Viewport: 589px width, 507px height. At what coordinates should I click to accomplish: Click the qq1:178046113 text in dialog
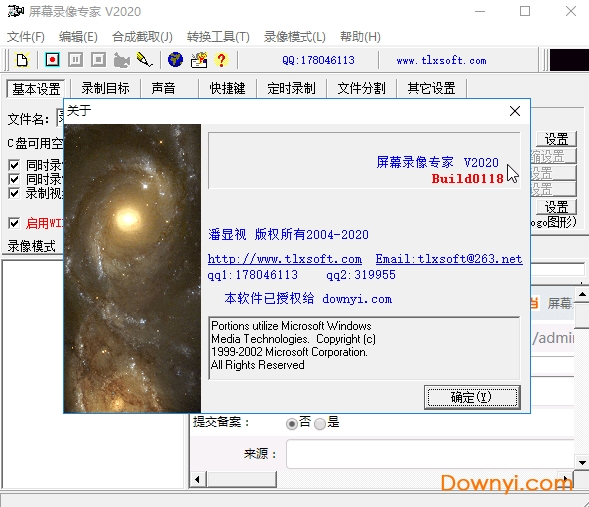252,275
